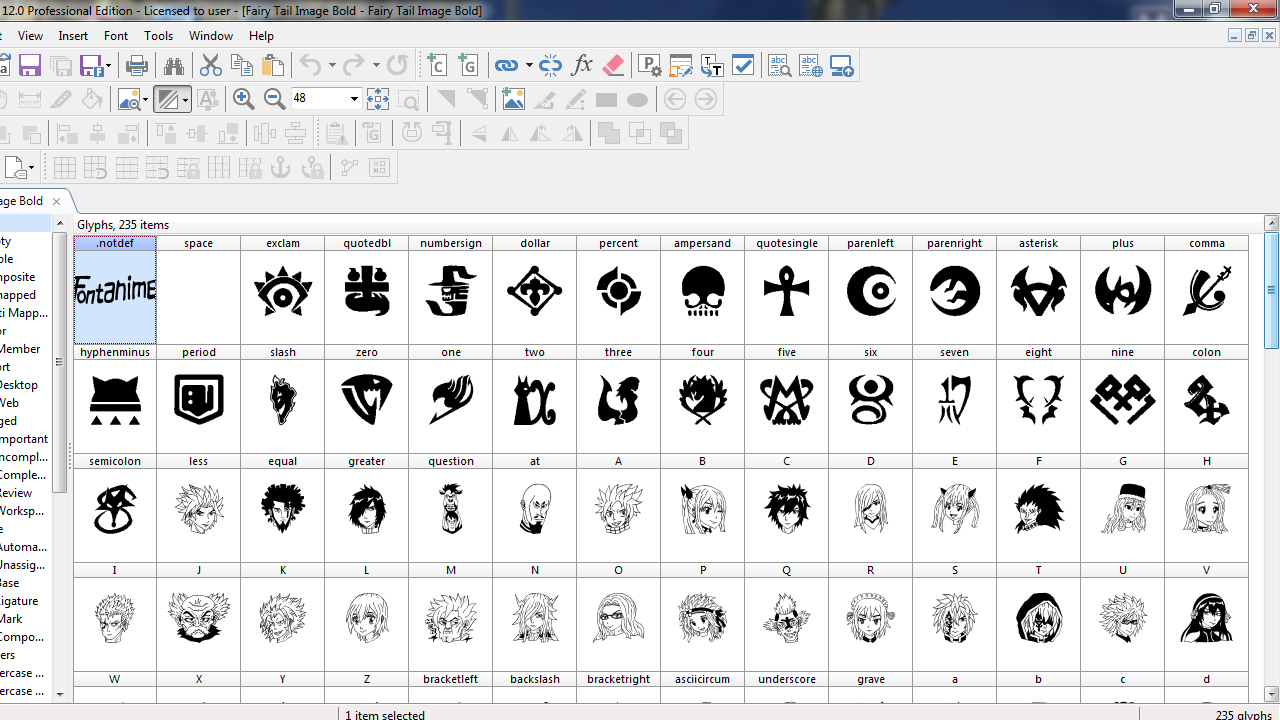Open the zoom size 48 dropdown

(354, 99)
